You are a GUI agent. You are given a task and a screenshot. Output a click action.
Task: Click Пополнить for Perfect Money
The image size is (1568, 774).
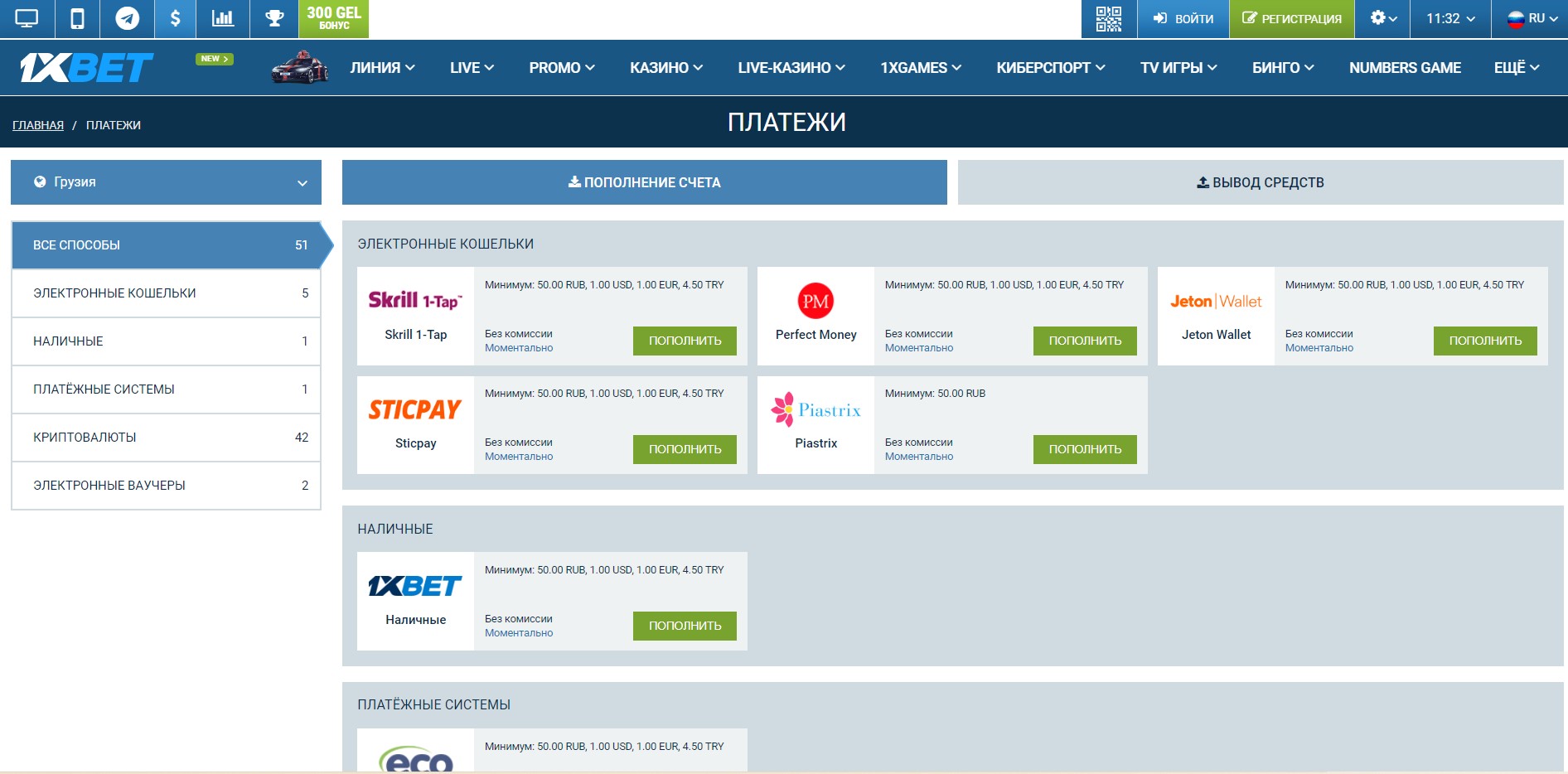click(x=1085, y=341)
